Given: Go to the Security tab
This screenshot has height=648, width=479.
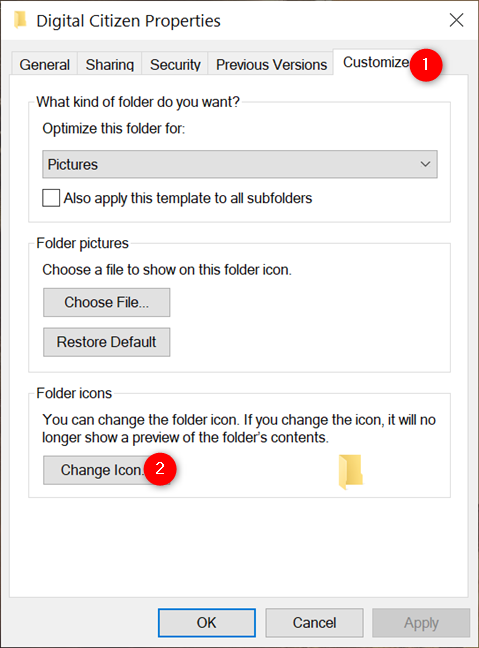Looking at the screenshot, I should (x=175, y=64).
